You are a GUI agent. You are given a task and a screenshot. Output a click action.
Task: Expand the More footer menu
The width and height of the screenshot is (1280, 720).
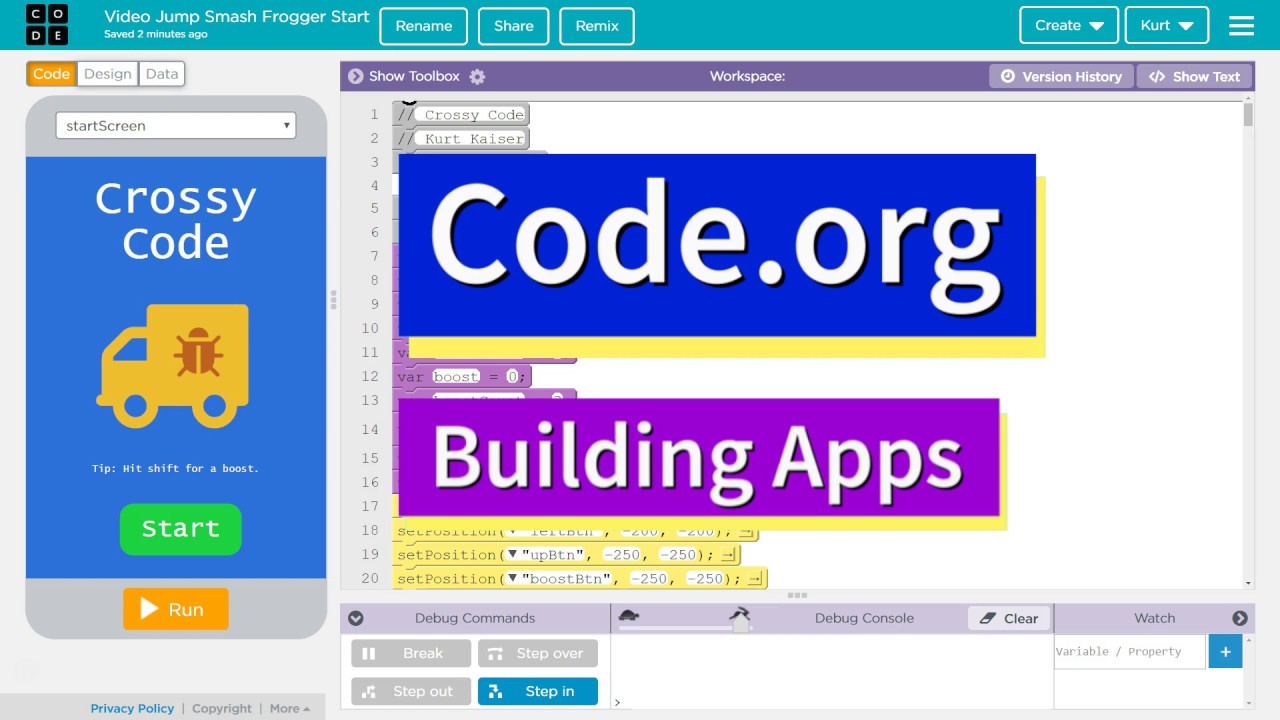289,708
